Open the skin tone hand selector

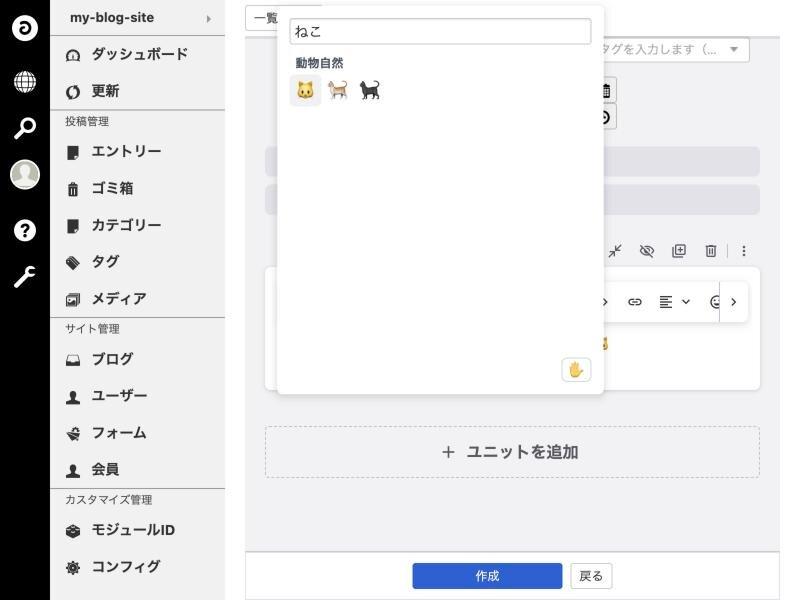tap(576, 369)
